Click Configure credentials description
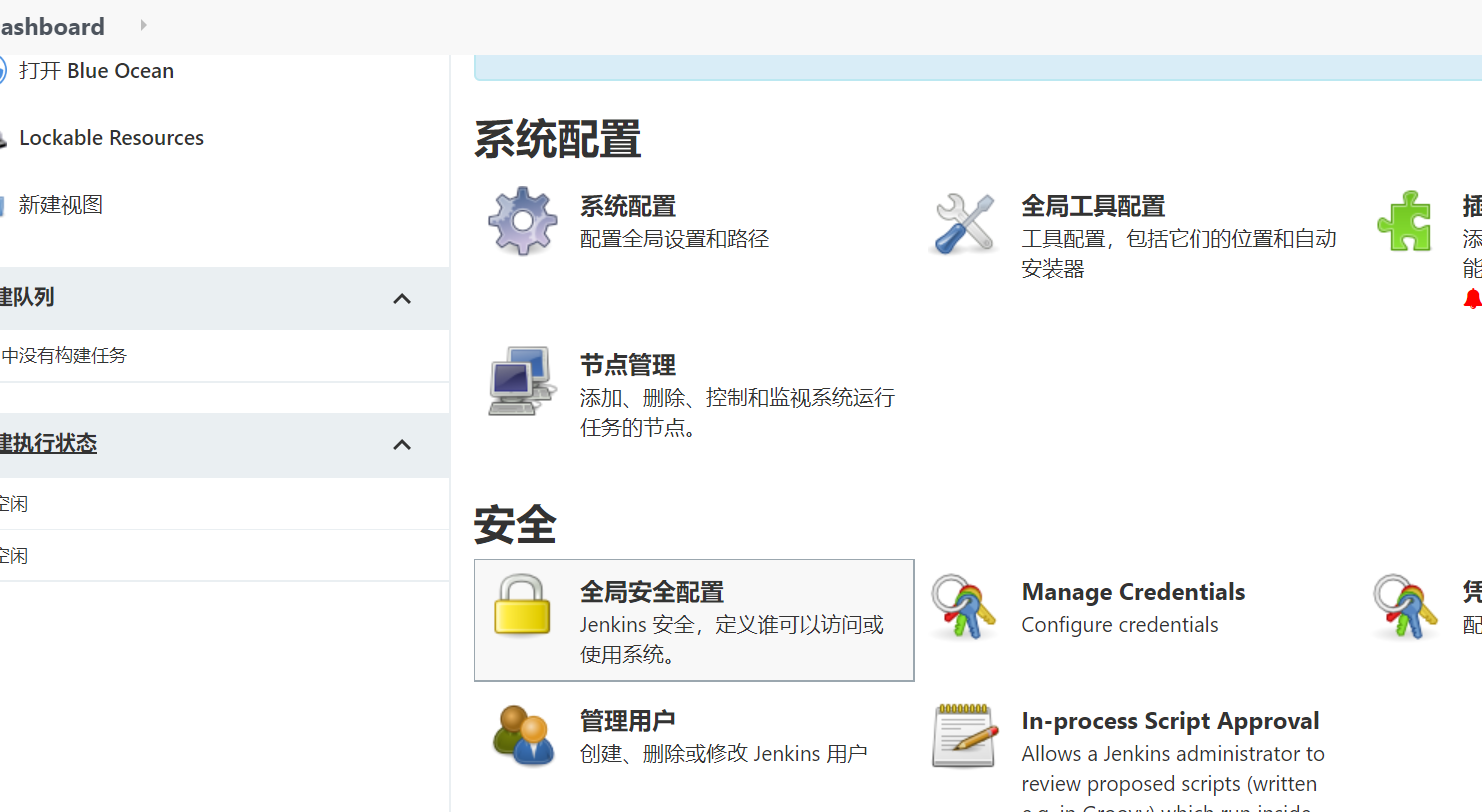Viewport: 1482px width, 812px height. [1120, 625]
